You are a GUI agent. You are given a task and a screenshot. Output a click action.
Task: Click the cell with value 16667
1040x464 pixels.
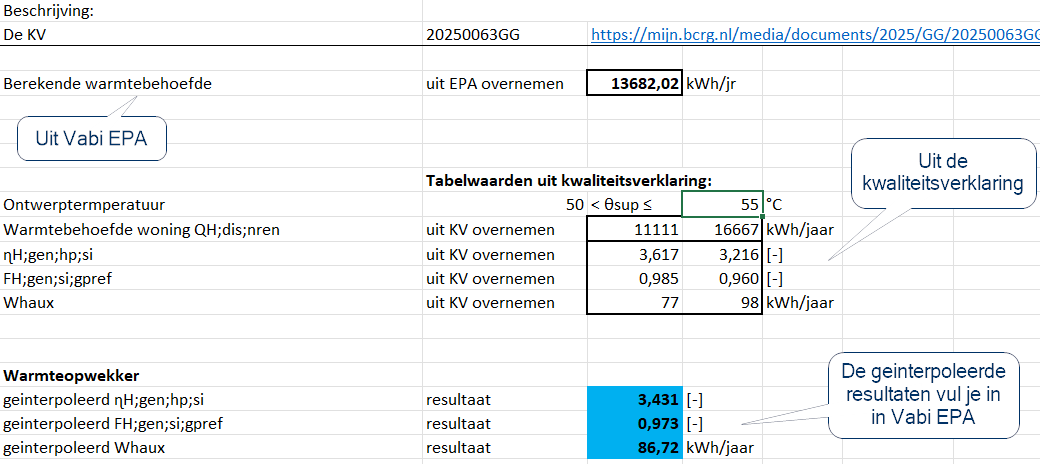point(723,229)
